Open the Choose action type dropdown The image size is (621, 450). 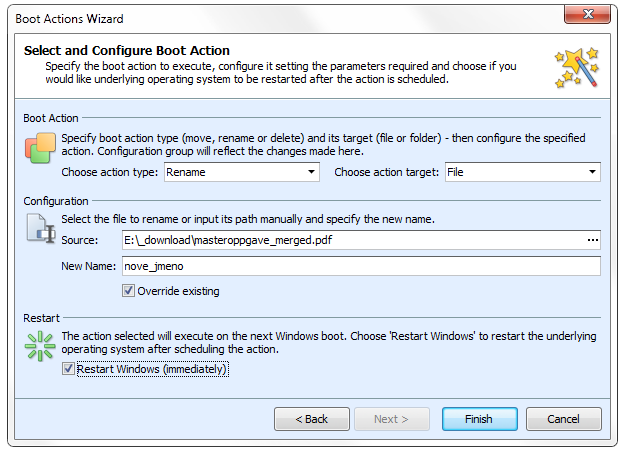(242, 172)
